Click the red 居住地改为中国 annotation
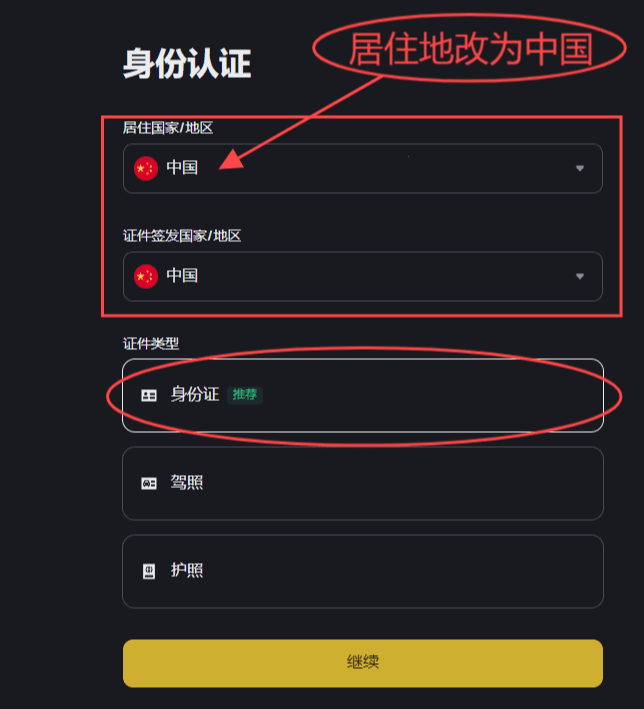 coord(470,48)
